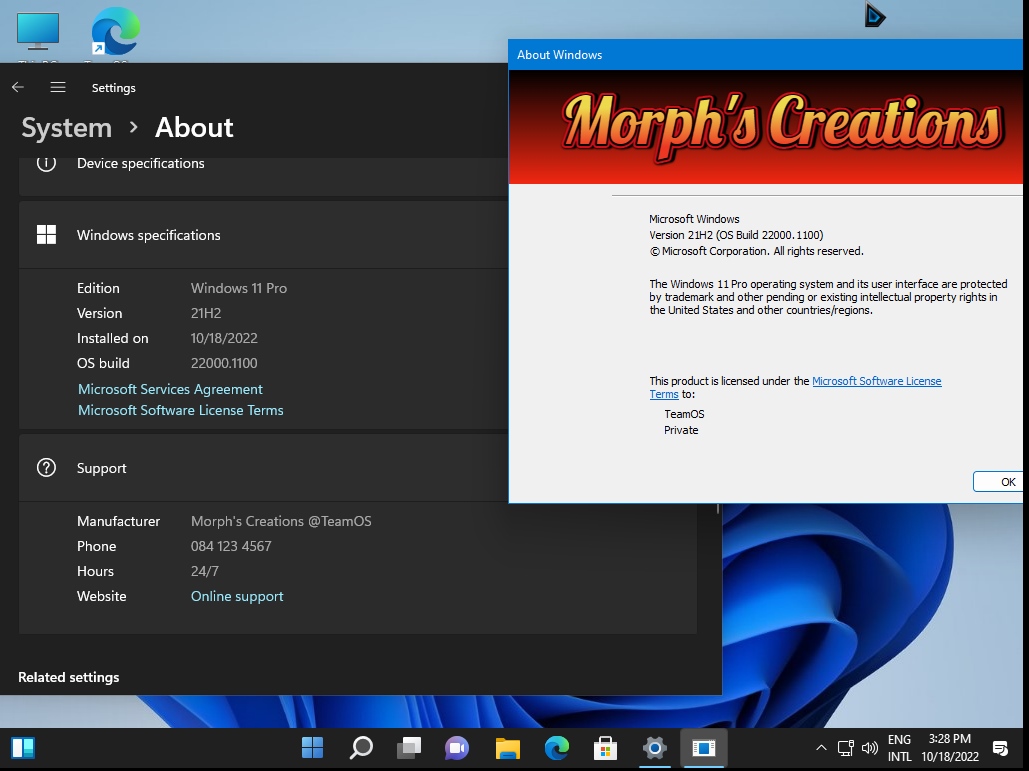The image size is (1029, 771).
Task: Open the Settings hamburger navigation menu
Action: coord(58,88)
